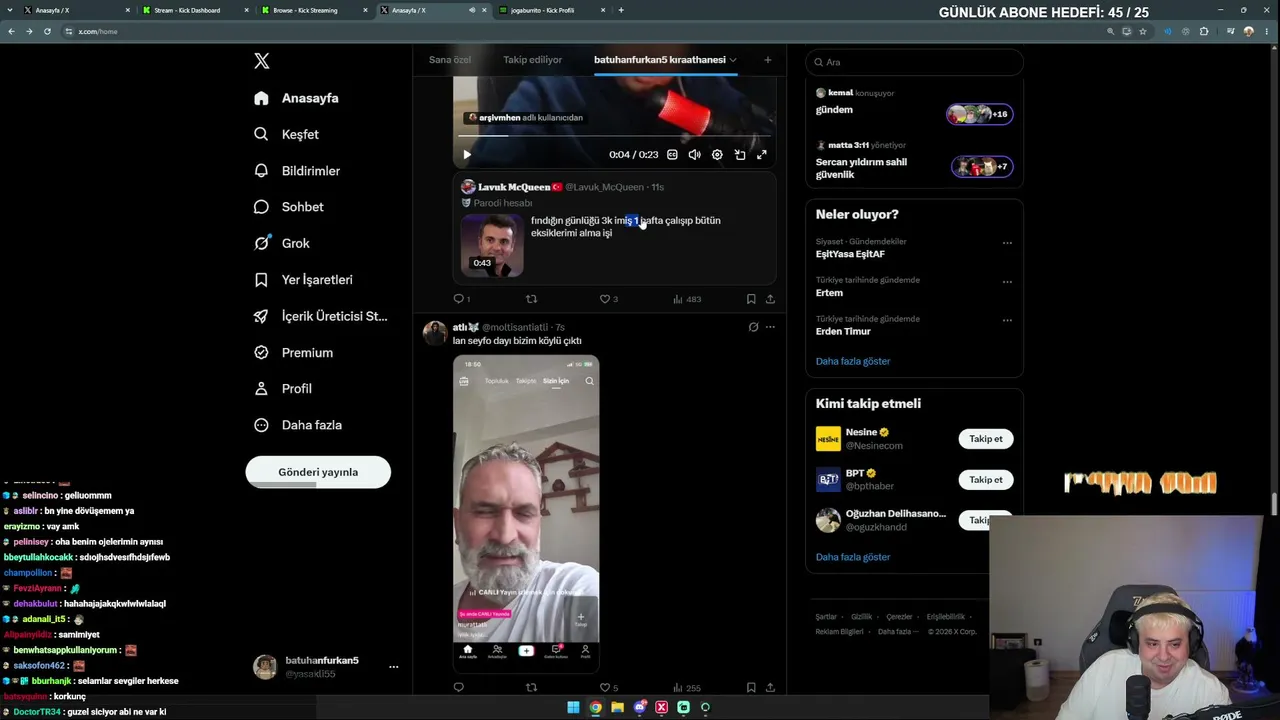View analytics showing 483 views

pos(687,299)
